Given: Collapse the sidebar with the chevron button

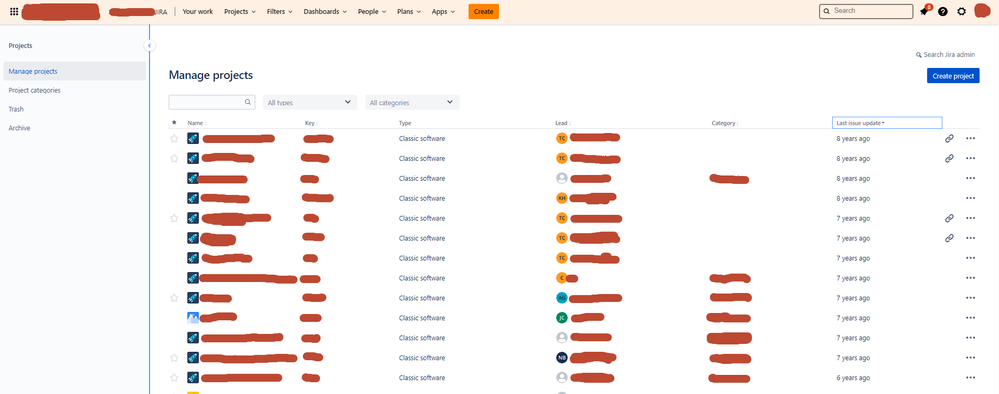Looking at the screenshot, I should tap(149, 46).
